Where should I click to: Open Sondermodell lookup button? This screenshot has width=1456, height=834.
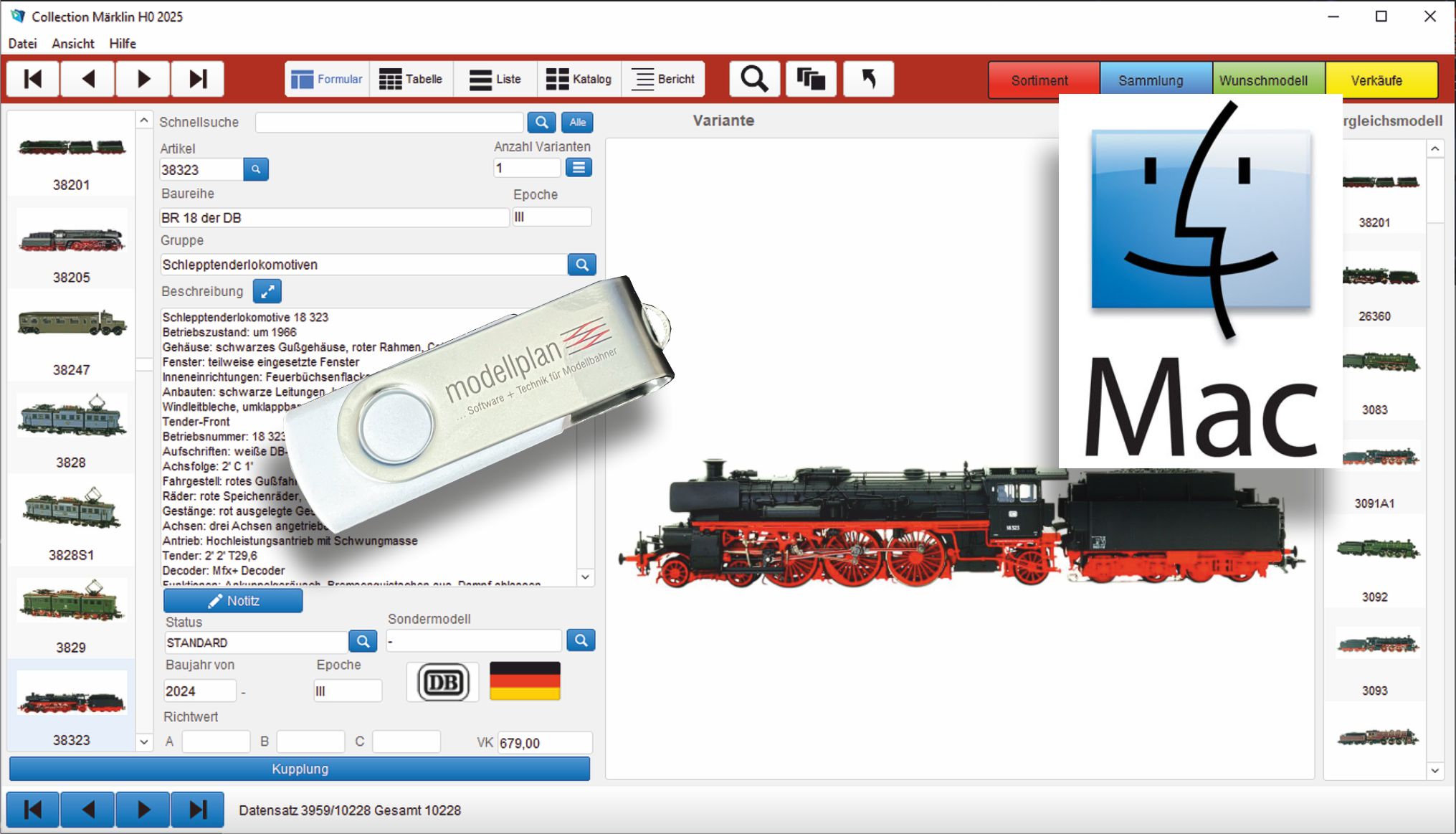point(581,640)
